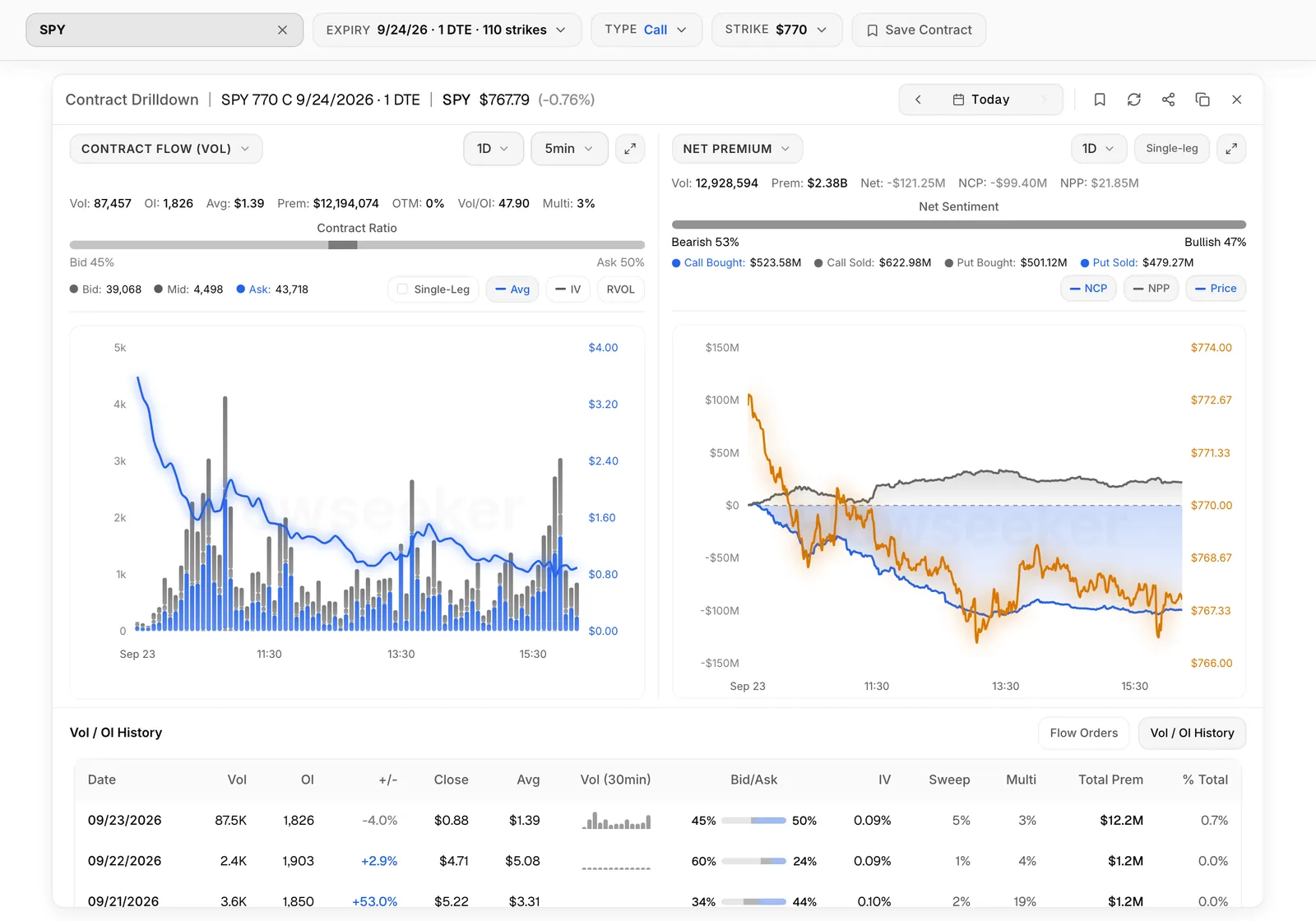Open the TYPE Call dropdown
Screen dimensions: 1316x921
point(646,30)
